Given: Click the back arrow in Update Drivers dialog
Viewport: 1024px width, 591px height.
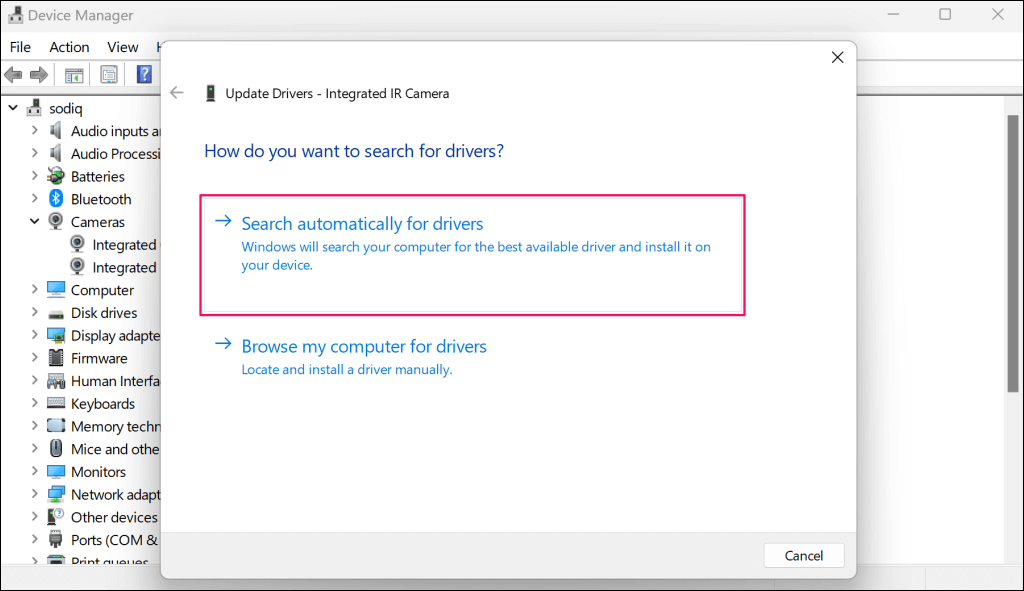Looking at the screenshot, I should 177,93.
